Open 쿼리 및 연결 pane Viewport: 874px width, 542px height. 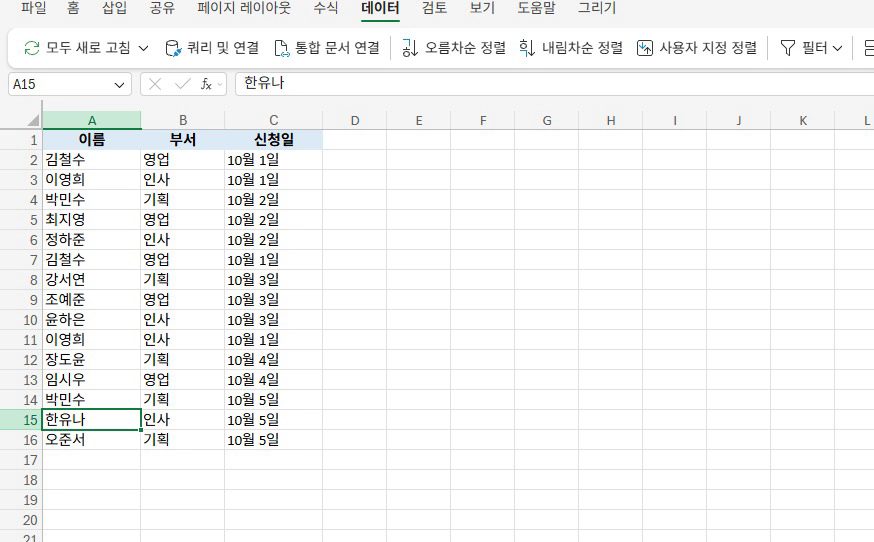pos(212,48)
